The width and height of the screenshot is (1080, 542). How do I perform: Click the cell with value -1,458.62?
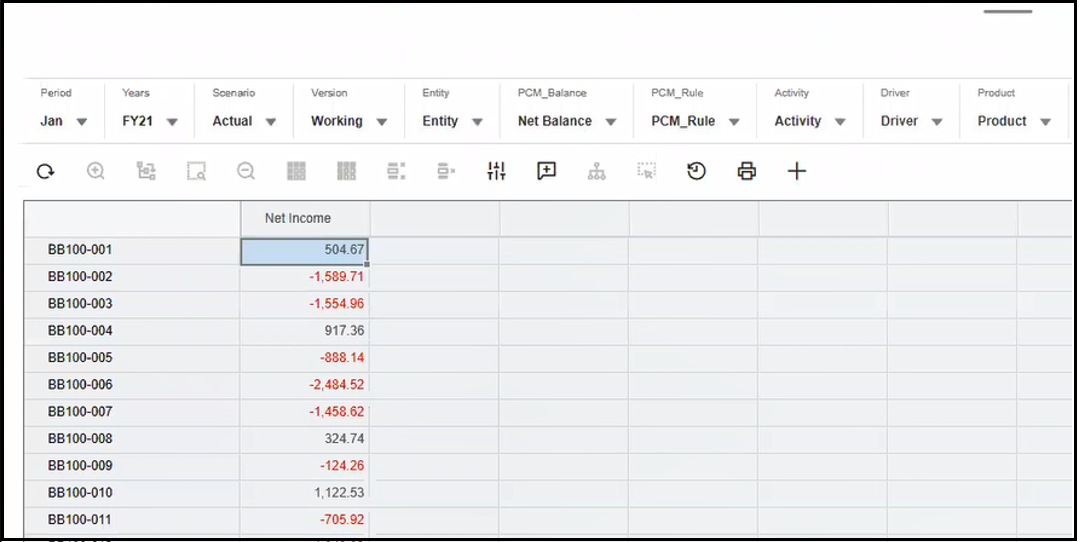[304, 412]
